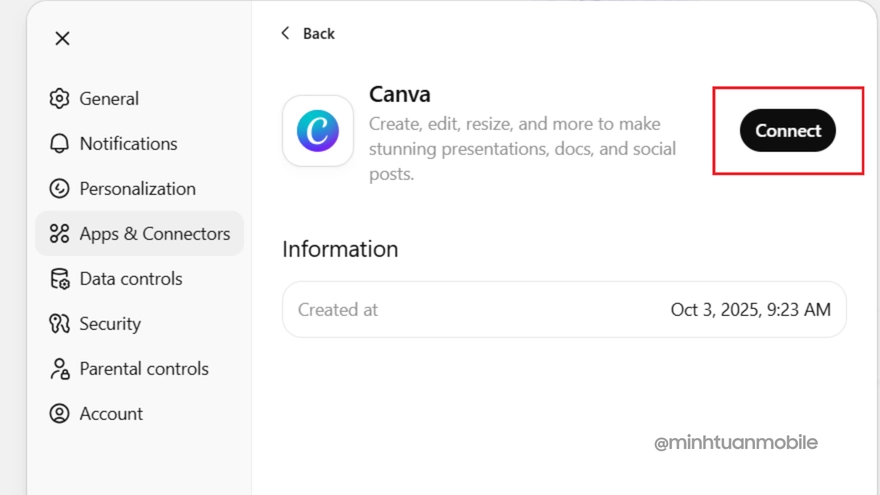Screen dimensions: 880x495
Task: Click the Created at information row
Action: click(x=564, y=310)
